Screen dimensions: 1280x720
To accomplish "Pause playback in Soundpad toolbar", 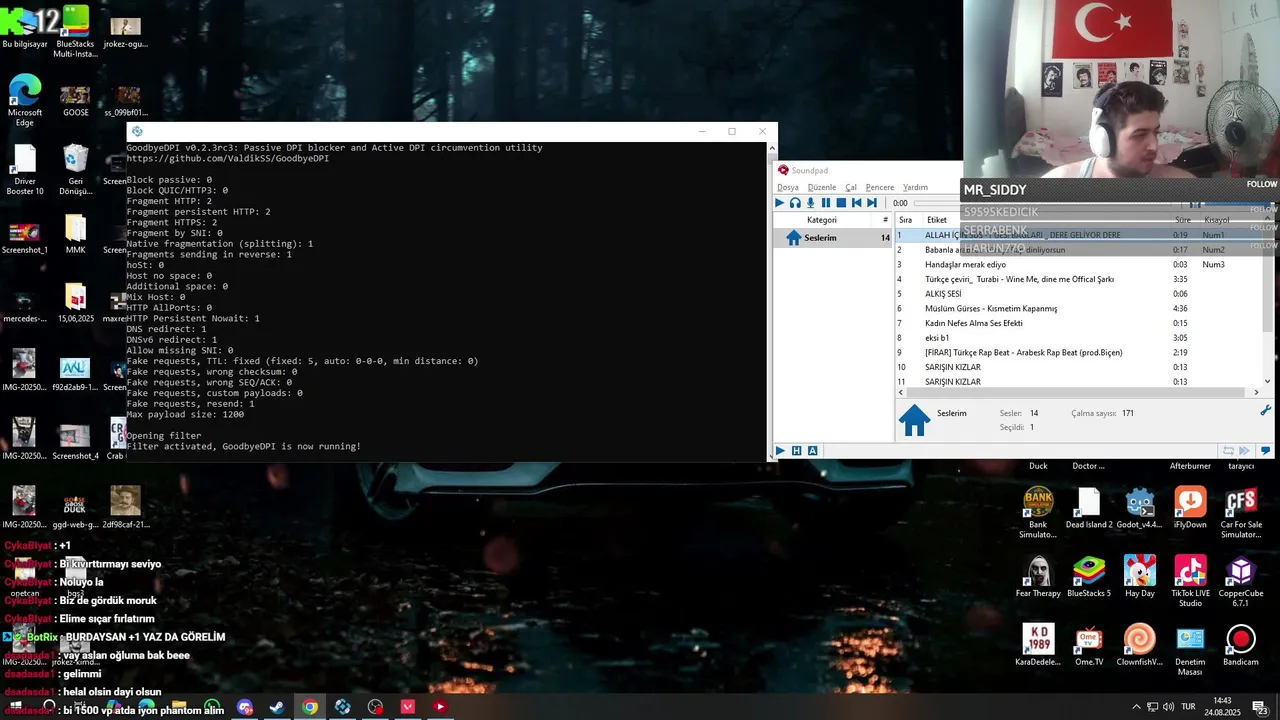I will click(x=826, y=203).
